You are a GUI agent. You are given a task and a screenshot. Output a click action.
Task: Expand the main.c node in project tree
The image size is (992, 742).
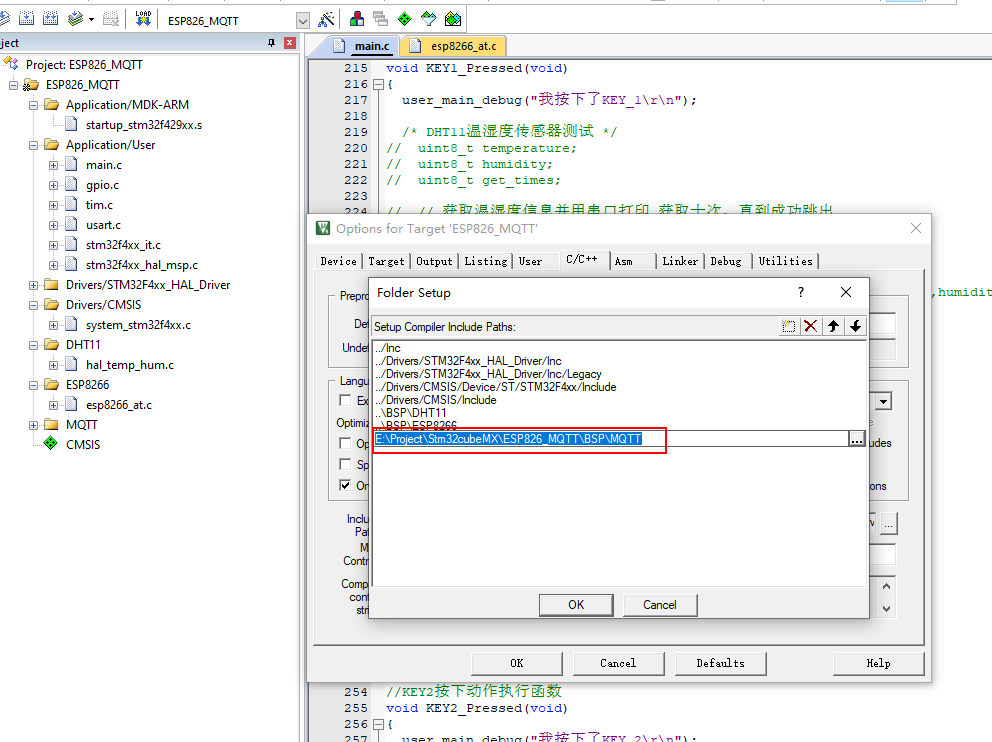click(x=54, y=165)
